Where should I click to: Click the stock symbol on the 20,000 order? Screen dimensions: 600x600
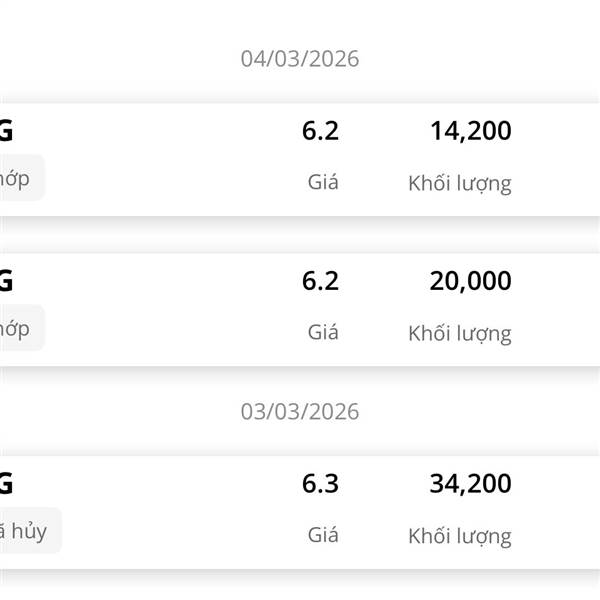click(6, 281)
